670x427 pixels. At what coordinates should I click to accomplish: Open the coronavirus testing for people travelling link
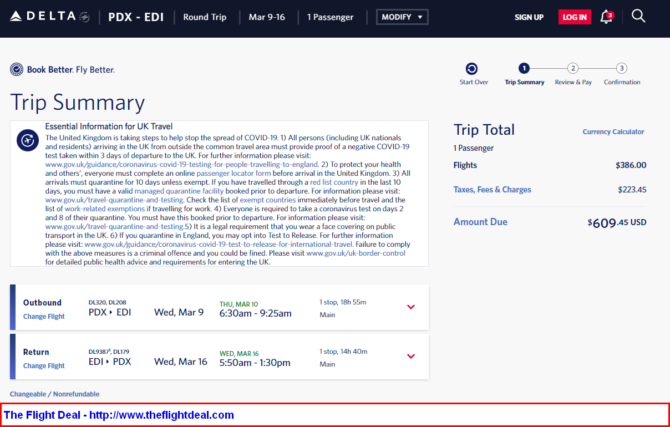coord(182,164)
